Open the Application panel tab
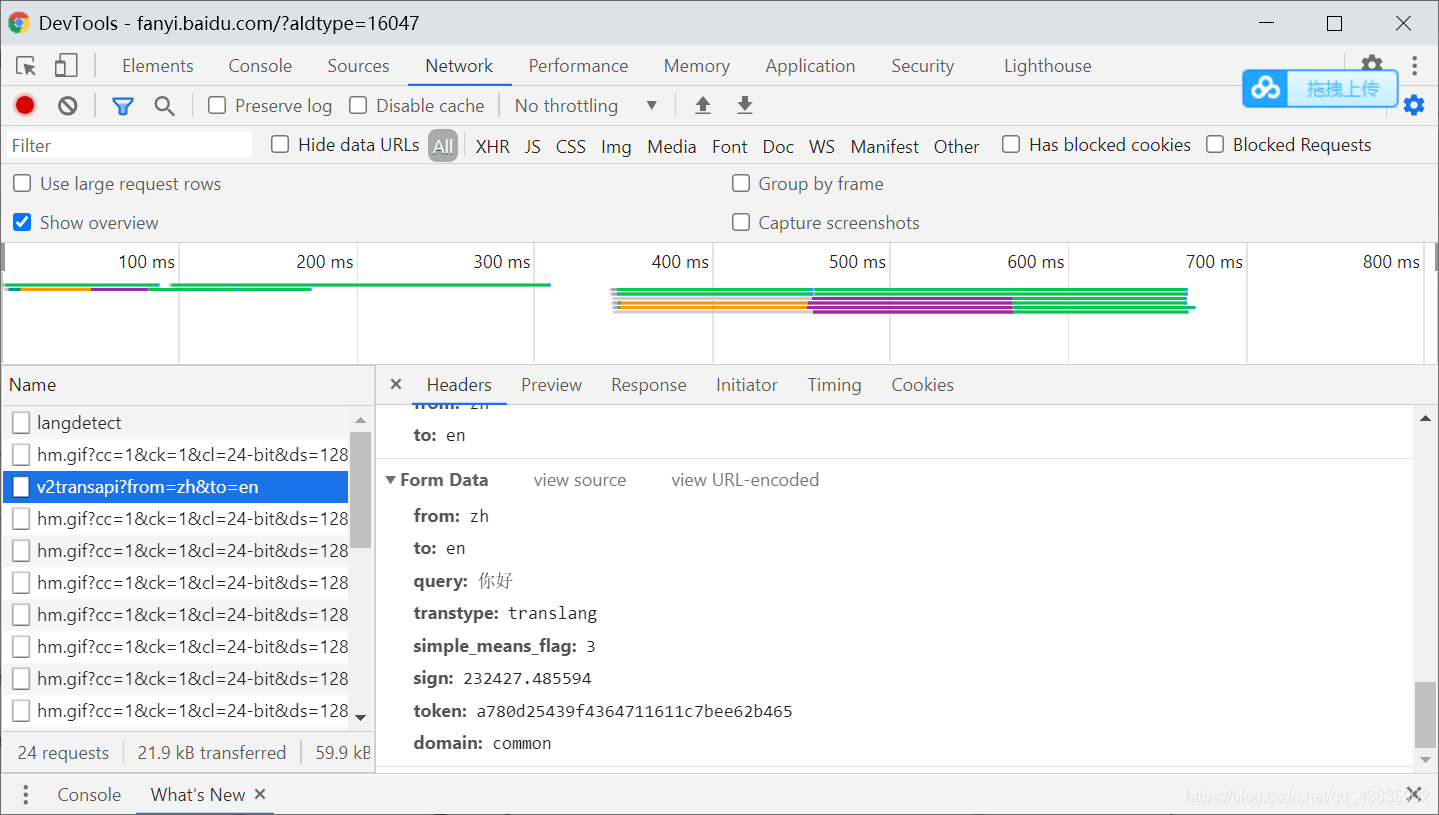1439x815 pixels. (810, 66)
